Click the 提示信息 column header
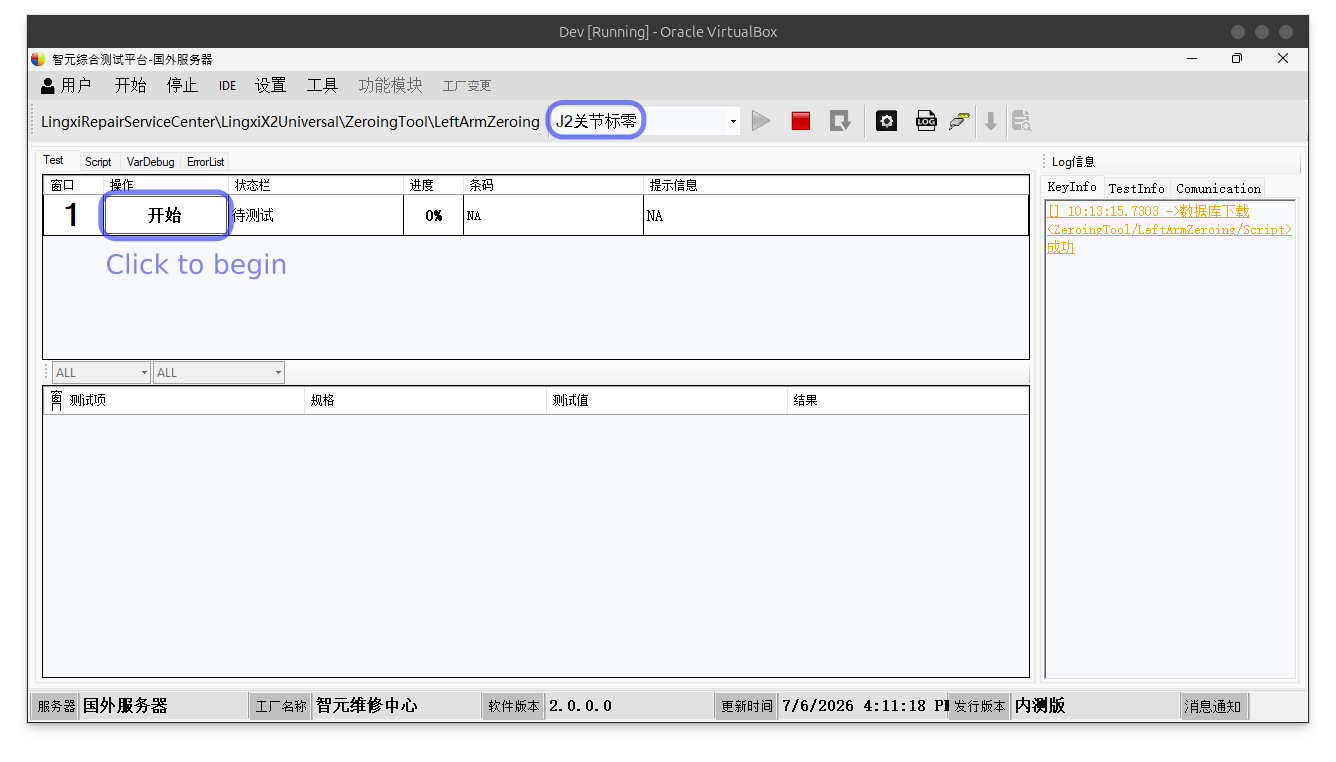This screenshot has width=1336, height=762. [836, 185]
